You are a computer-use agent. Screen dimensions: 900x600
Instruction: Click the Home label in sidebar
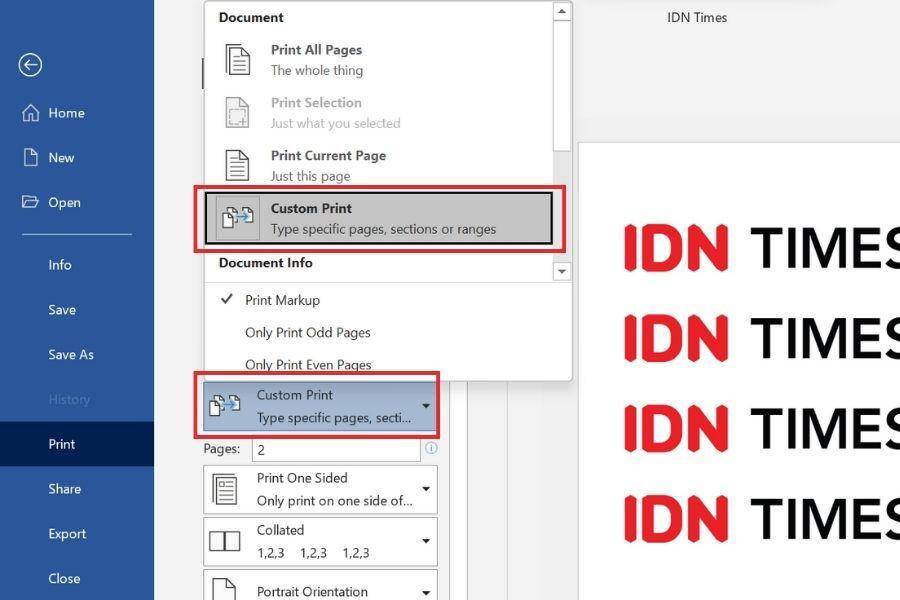67,113
